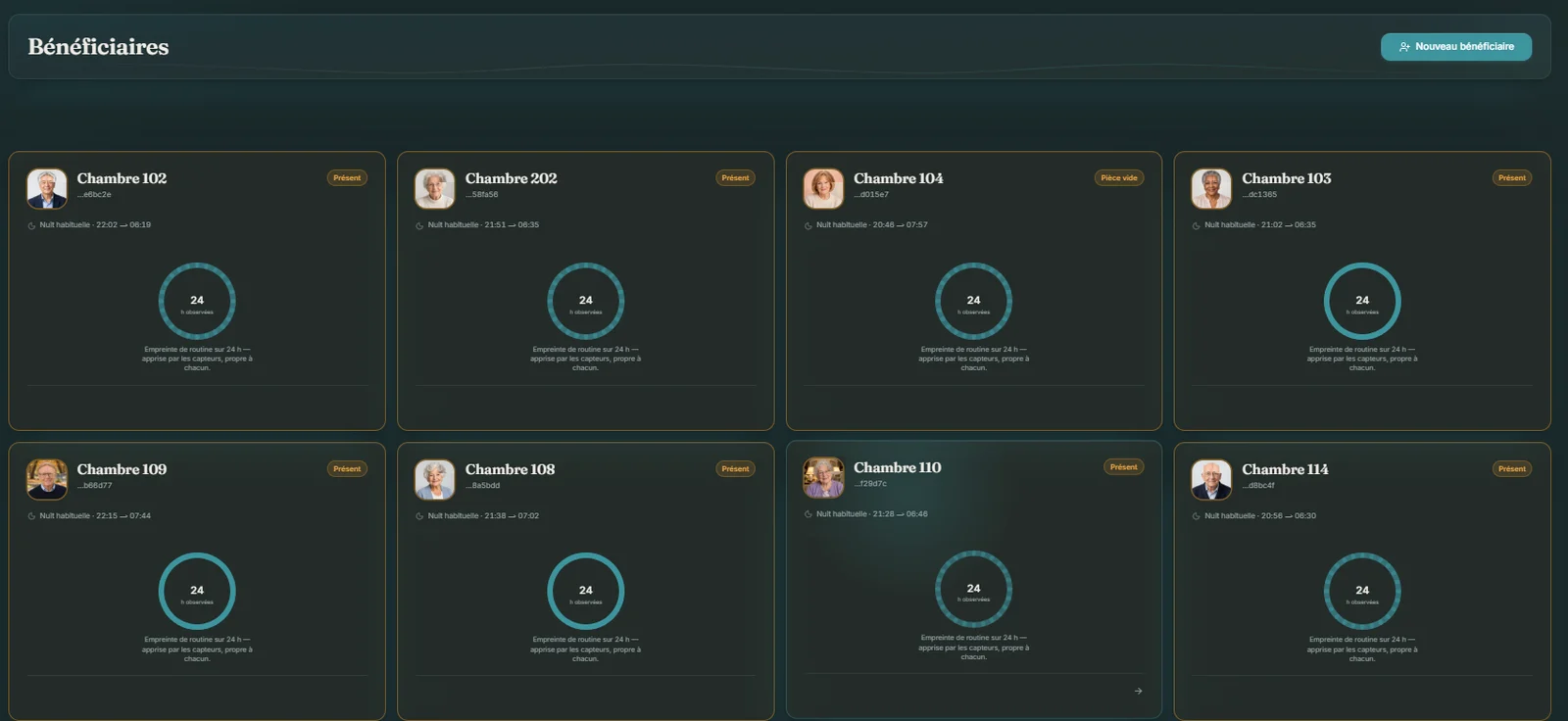The image size is (1568, 721).
Task: Click the Présent badge on Chambre 202
Action: (x=735, y=178)
